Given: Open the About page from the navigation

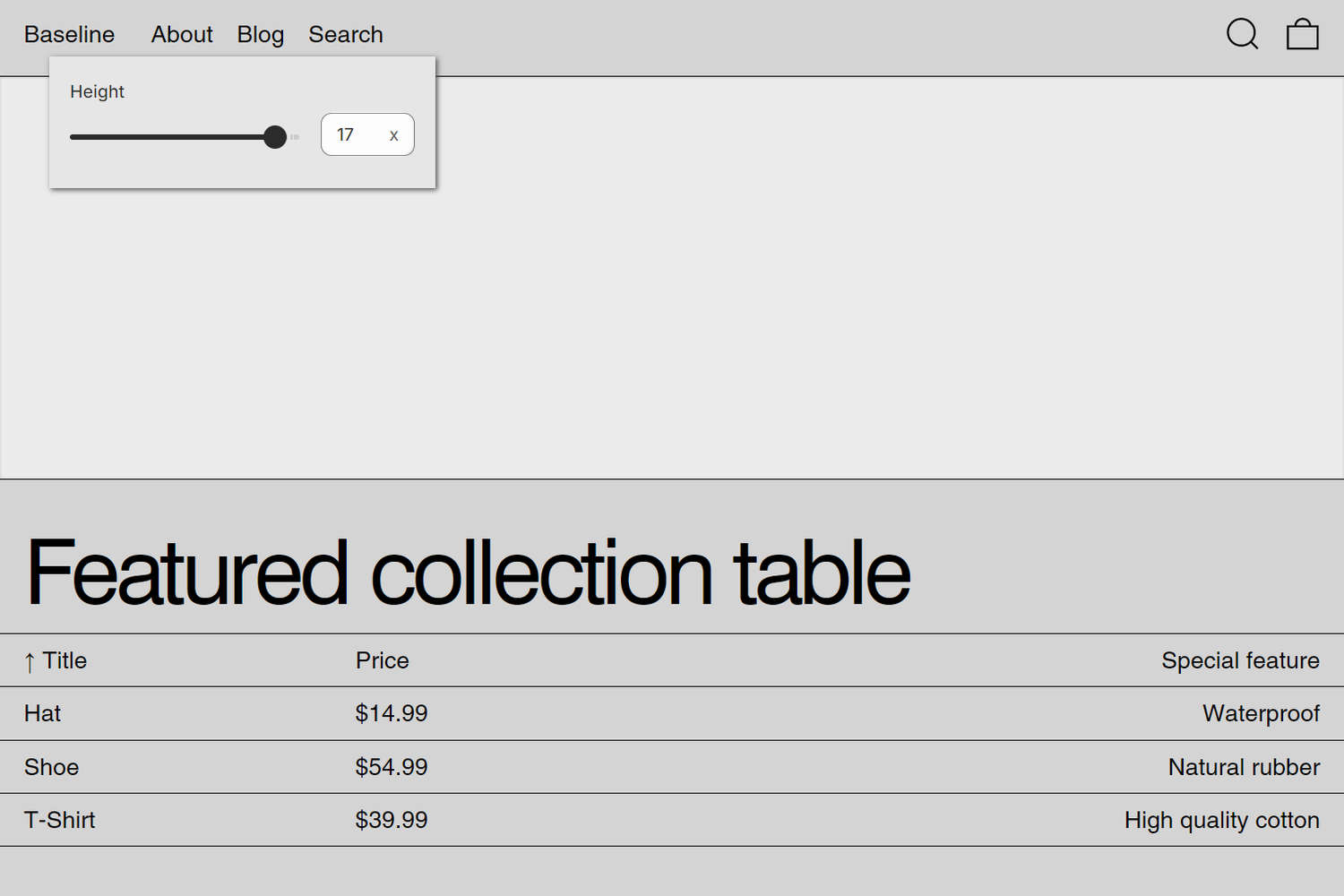Looking at the screenshot, I should 182,34.
